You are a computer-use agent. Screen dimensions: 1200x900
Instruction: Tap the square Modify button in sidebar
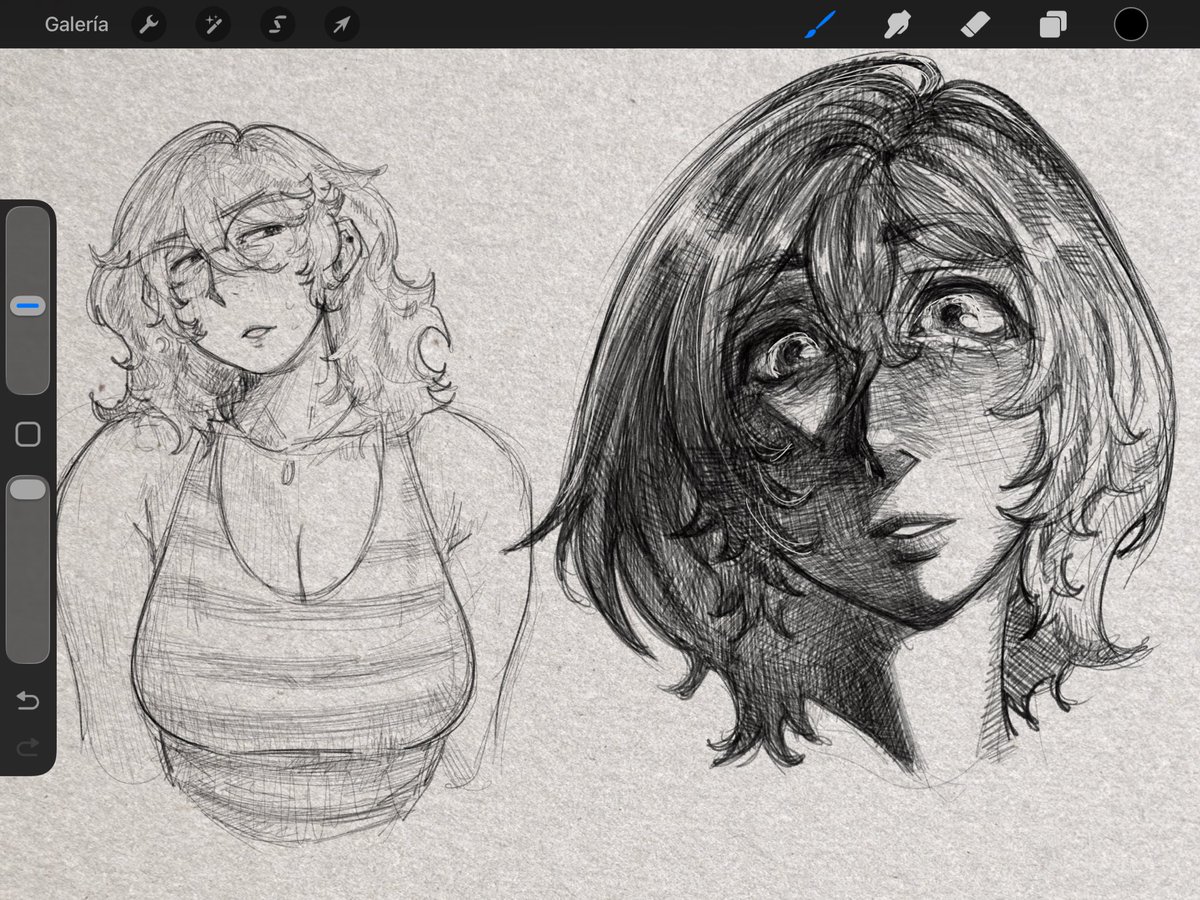click(x=28, y=434)
